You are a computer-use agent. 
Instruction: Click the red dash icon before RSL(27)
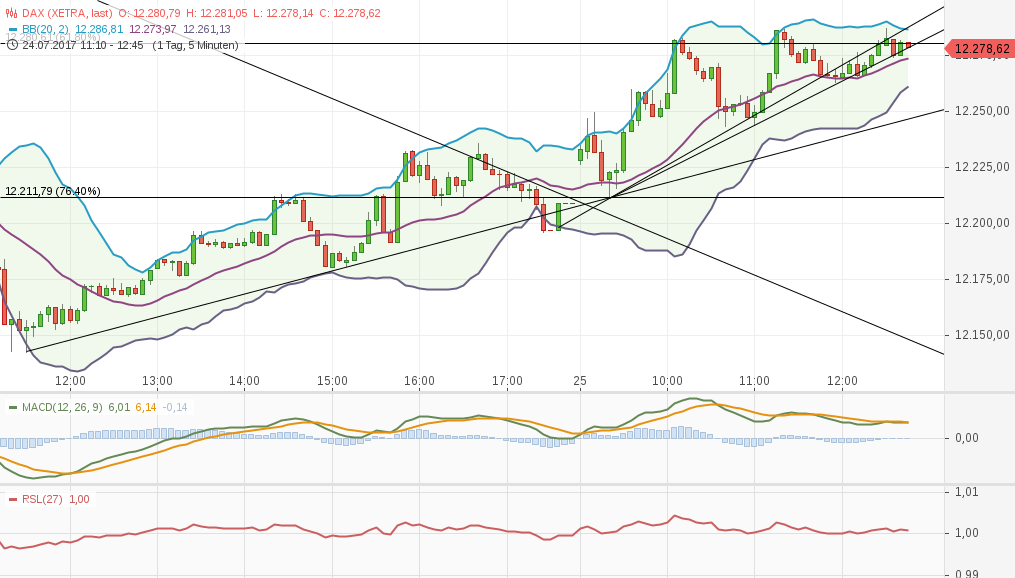(13, 498)
